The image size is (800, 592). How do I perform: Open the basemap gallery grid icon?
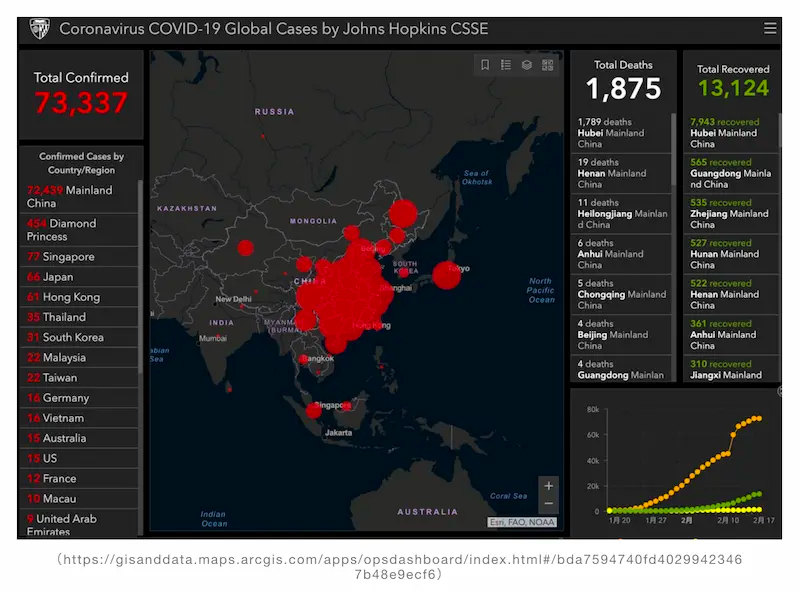[547, 65]
